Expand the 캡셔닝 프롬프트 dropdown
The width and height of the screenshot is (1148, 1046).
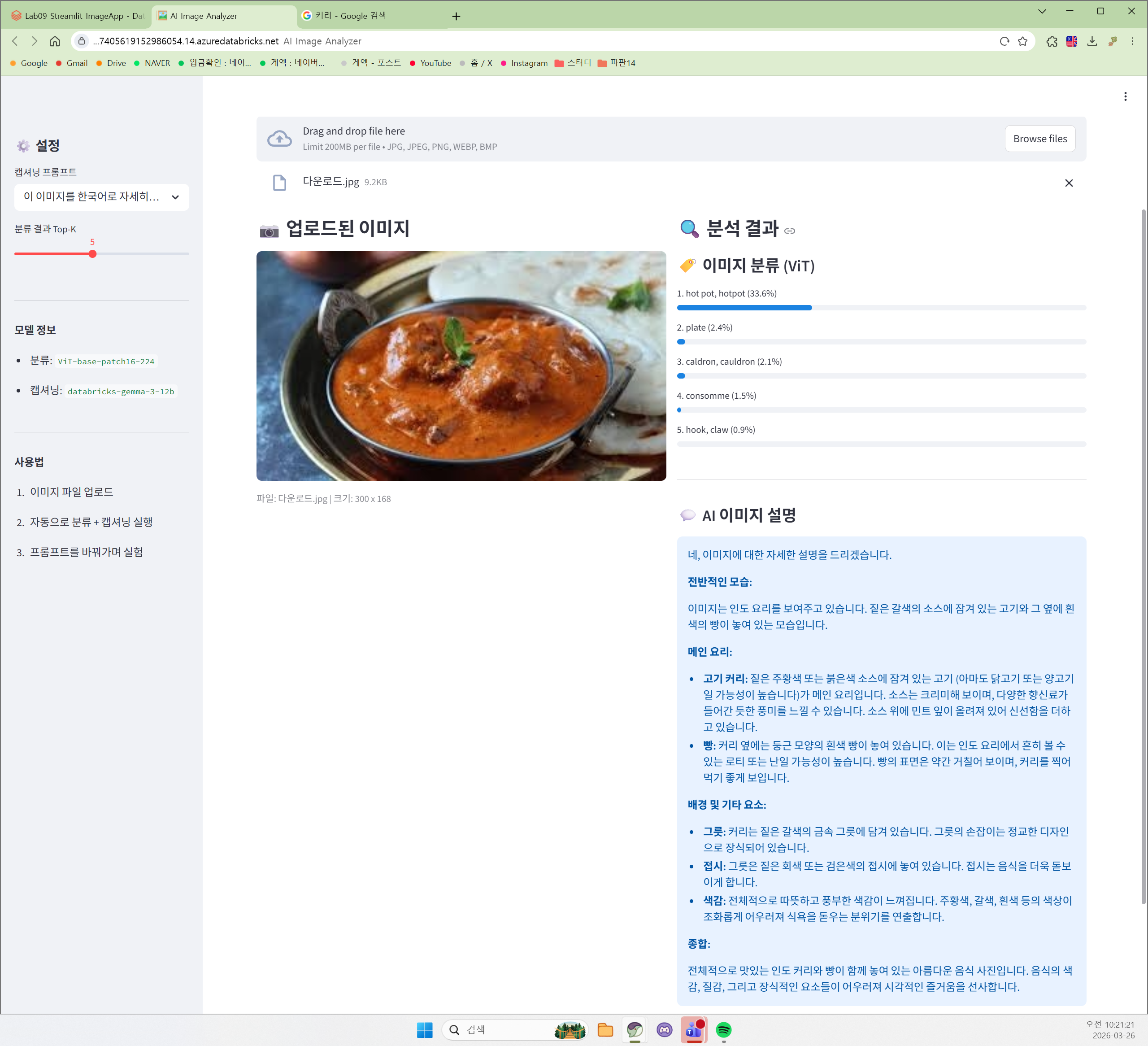pyautogui.click(x=101, y=197)
